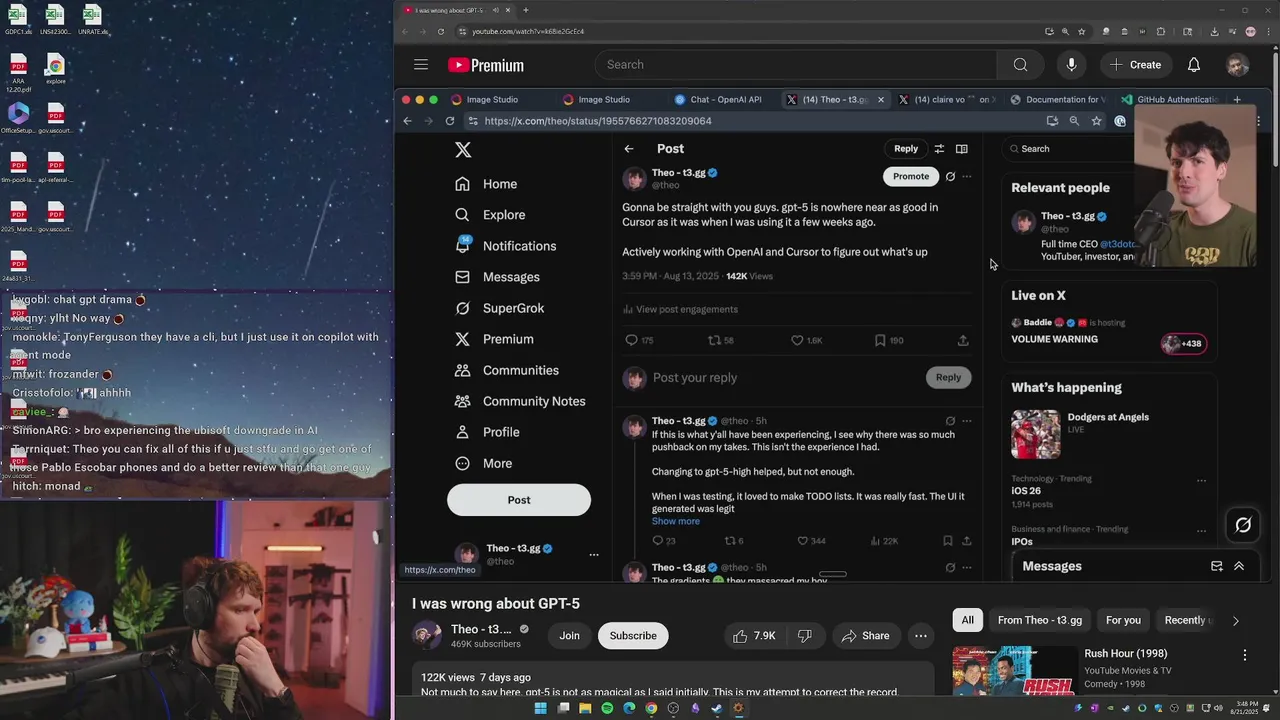Bookmark the YouTube page with the star

tap(1082, 31)
